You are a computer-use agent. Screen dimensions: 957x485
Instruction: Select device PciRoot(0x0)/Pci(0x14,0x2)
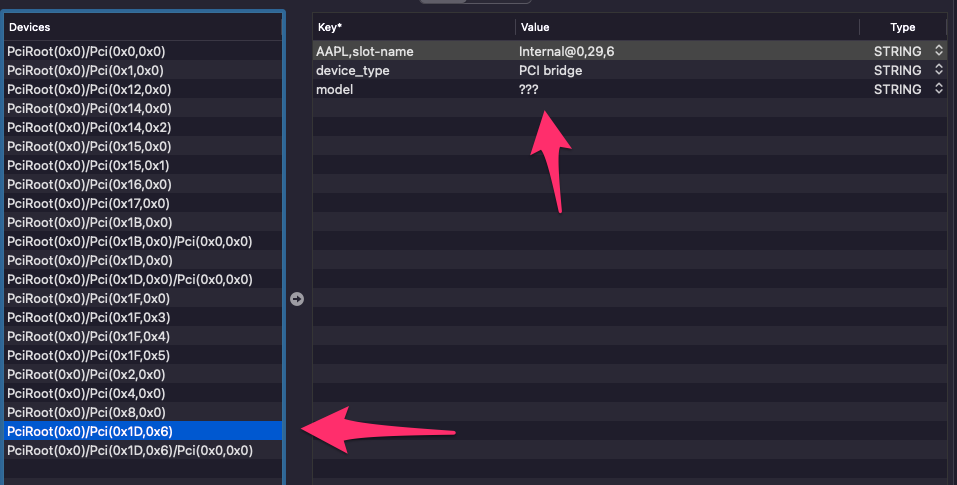click(143, 127)
